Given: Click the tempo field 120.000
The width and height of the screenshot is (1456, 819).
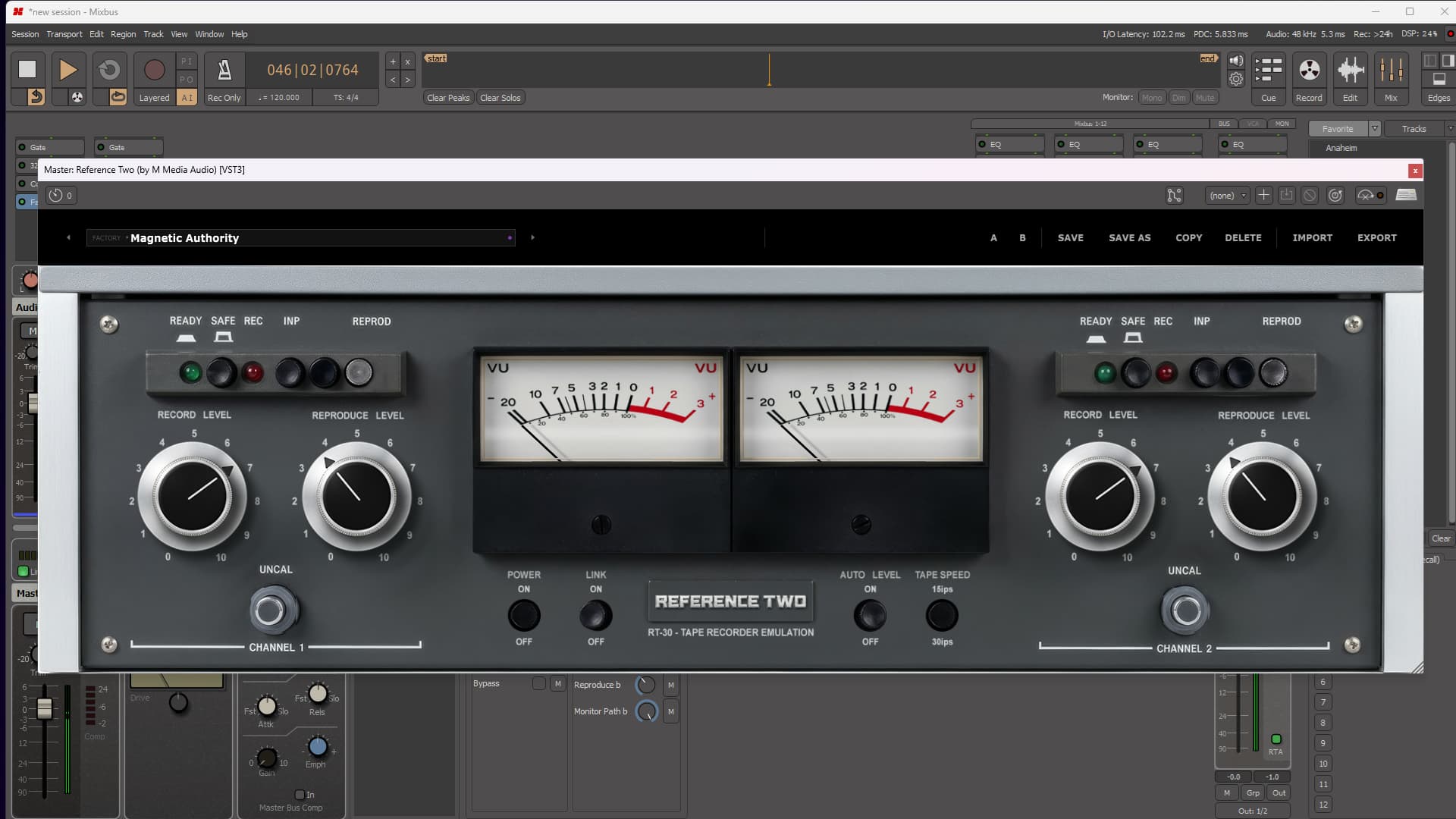Looking at the screenshot, I should pos(279,98).
